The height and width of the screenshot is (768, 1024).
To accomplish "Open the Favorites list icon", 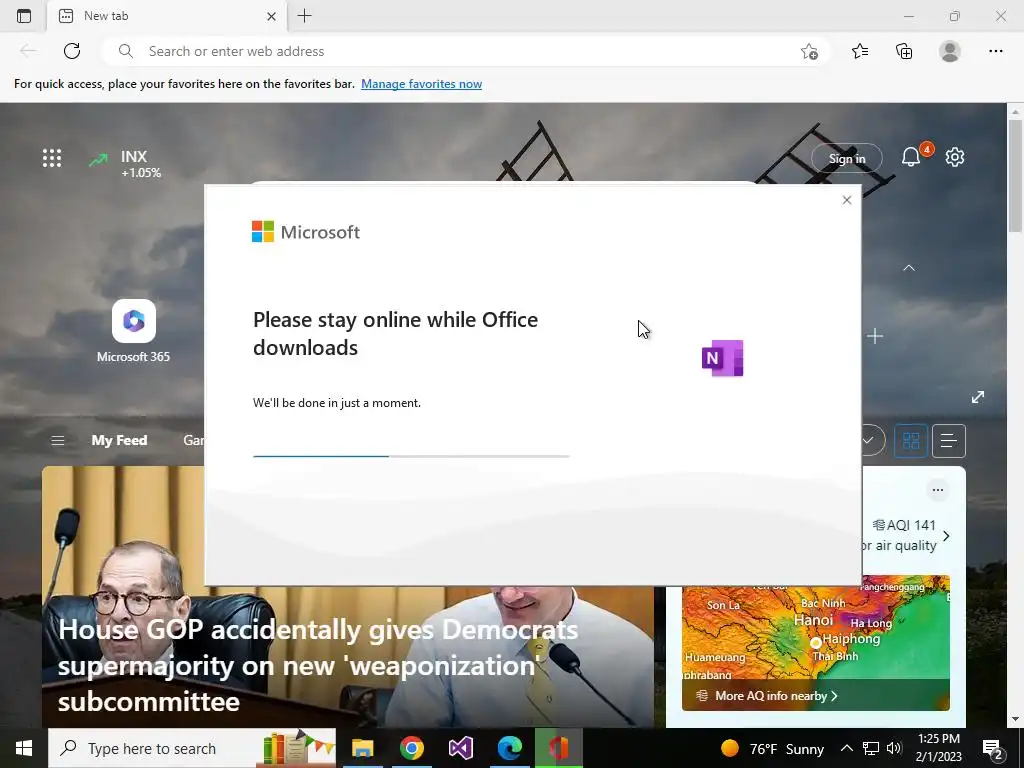I will (860, 51).
